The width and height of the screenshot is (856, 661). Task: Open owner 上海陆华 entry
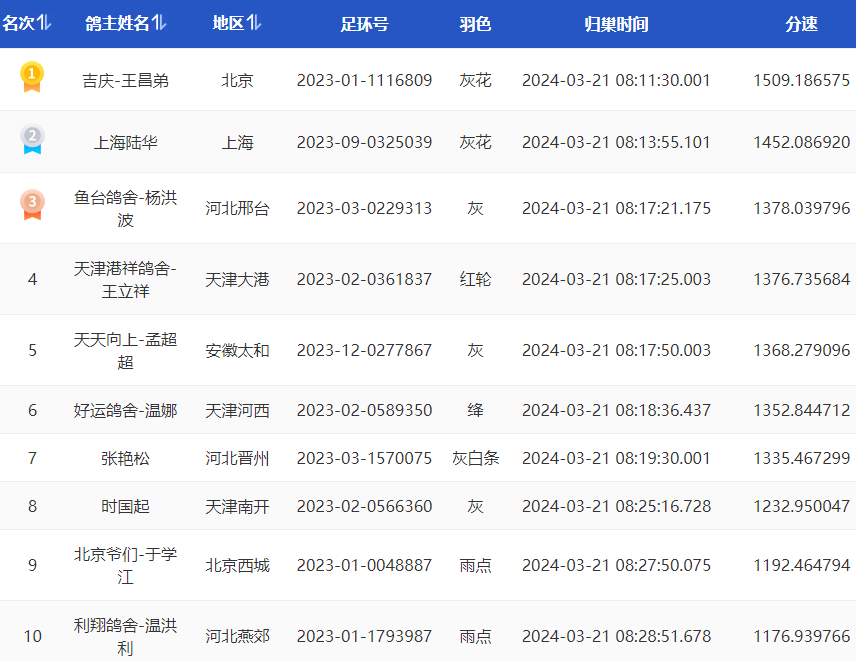pyautogui.click(x=125, y=142)
